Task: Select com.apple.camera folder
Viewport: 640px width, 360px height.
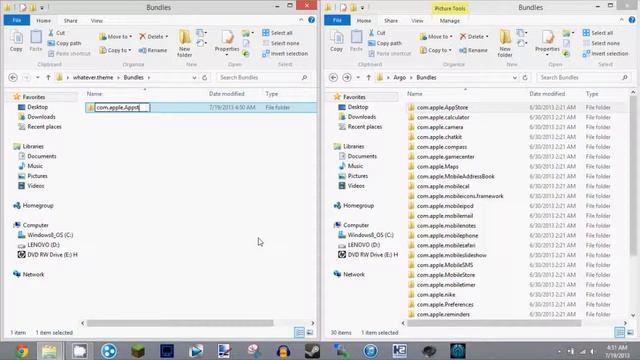Action: coord(440,127)
